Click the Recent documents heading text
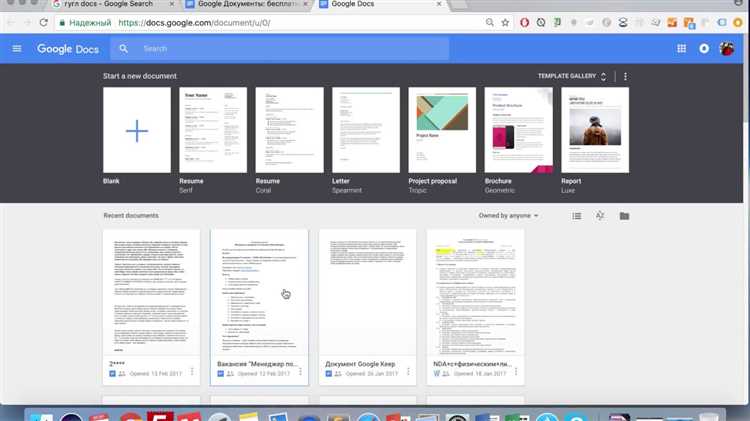Screen dimensions: 750x421 click(x=131, y=216)
